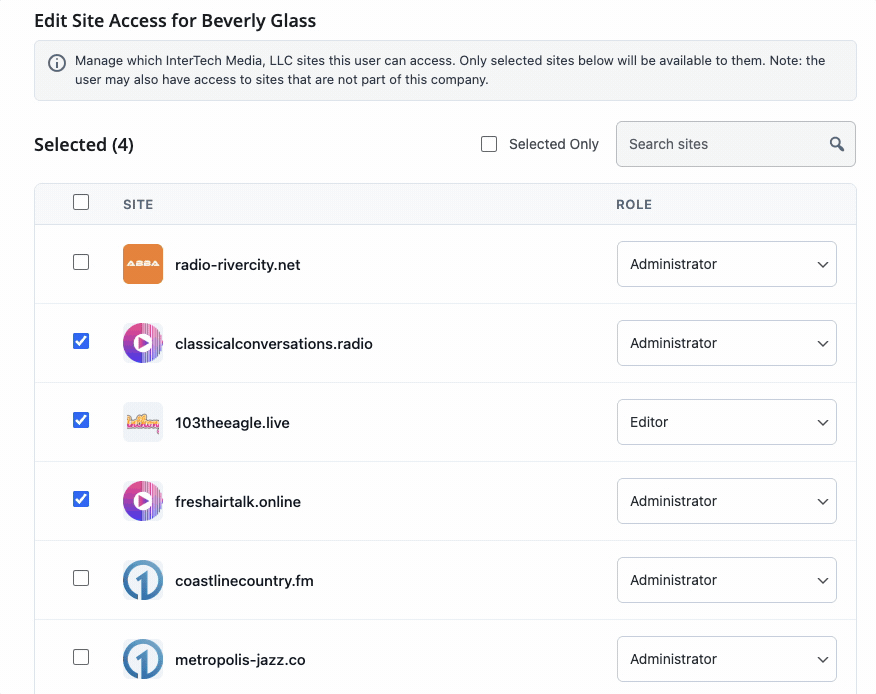Click the SITE column header

click(138, 204)
